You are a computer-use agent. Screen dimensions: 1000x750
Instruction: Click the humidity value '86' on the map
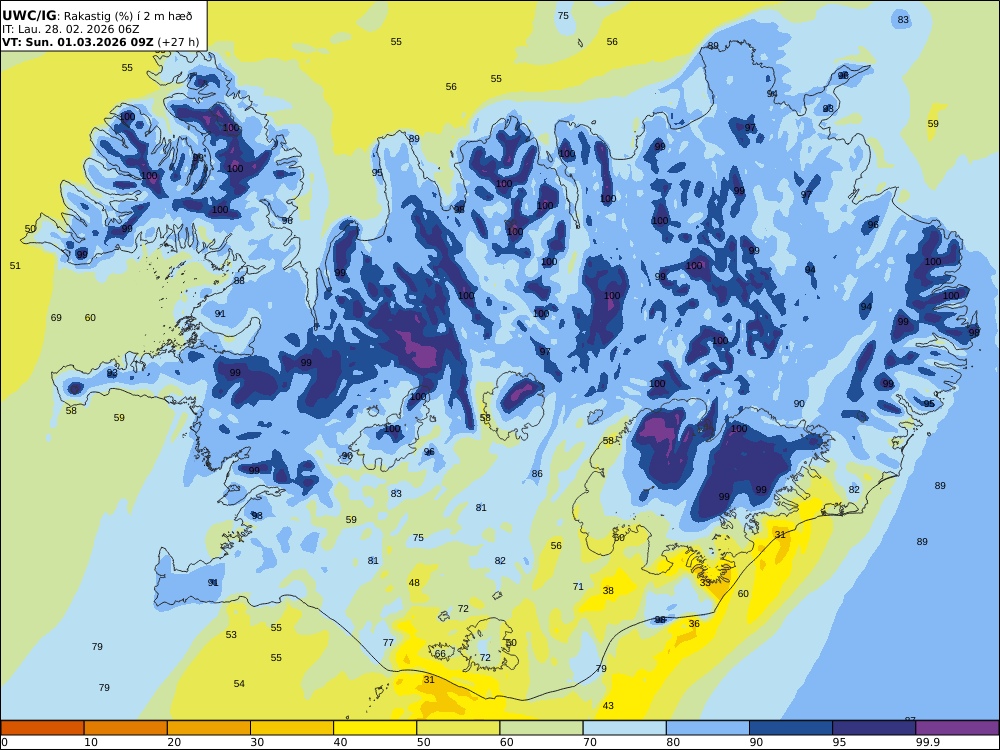(x=538, y=473)
